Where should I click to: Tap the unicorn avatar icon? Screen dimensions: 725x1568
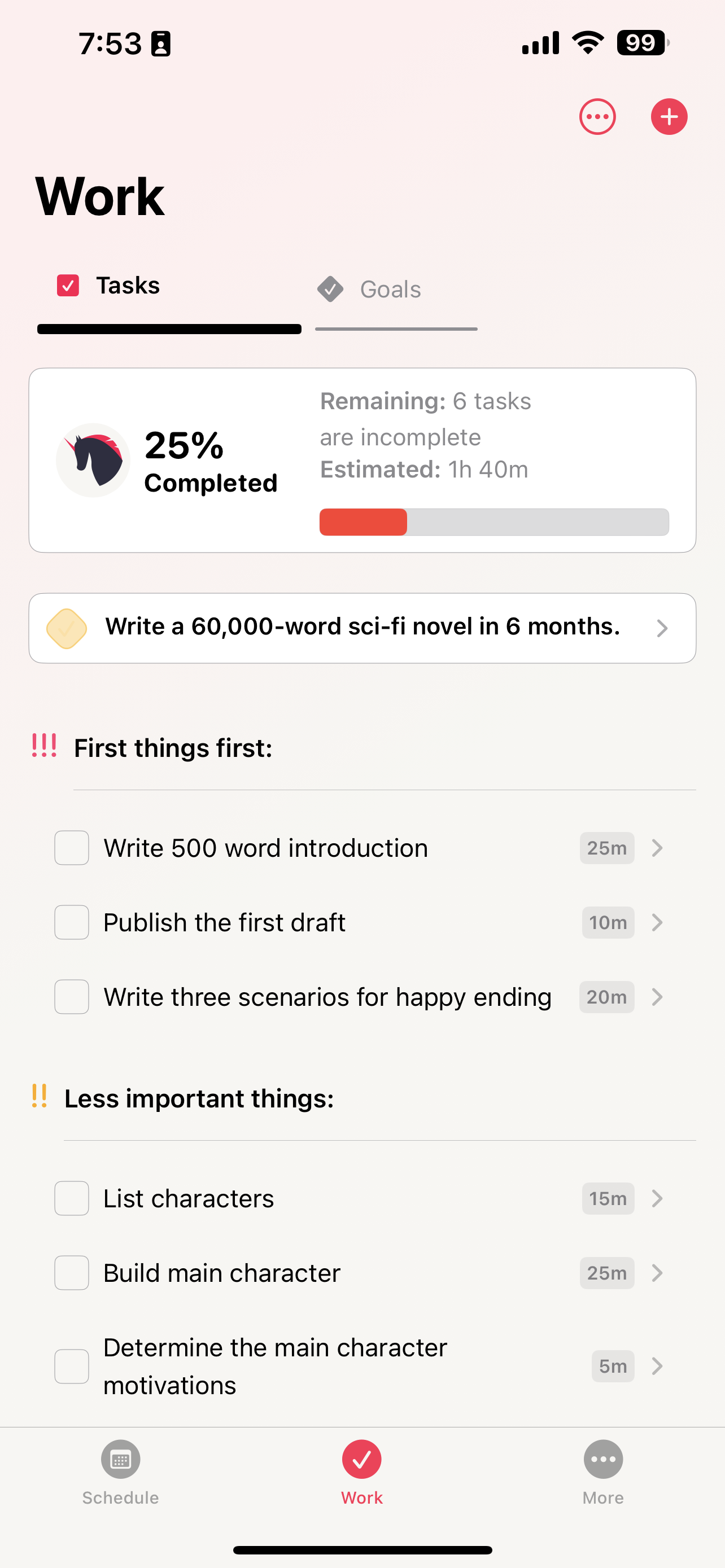(x=93, y=460)
